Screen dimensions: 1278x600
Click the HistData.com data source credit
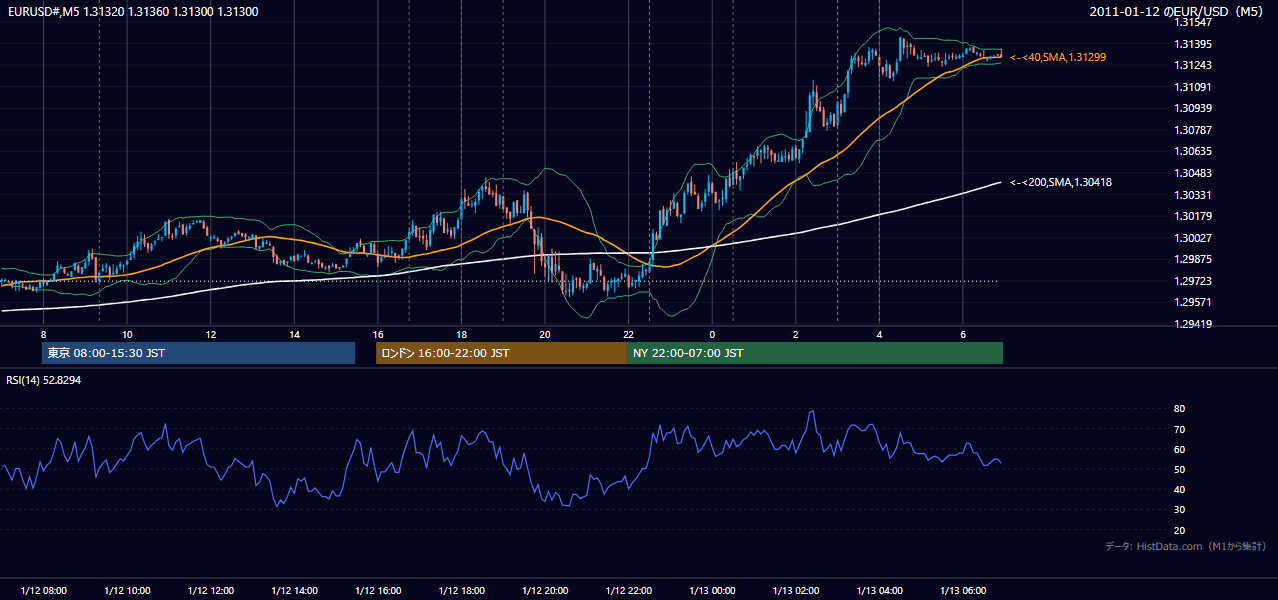point(1186,547)
